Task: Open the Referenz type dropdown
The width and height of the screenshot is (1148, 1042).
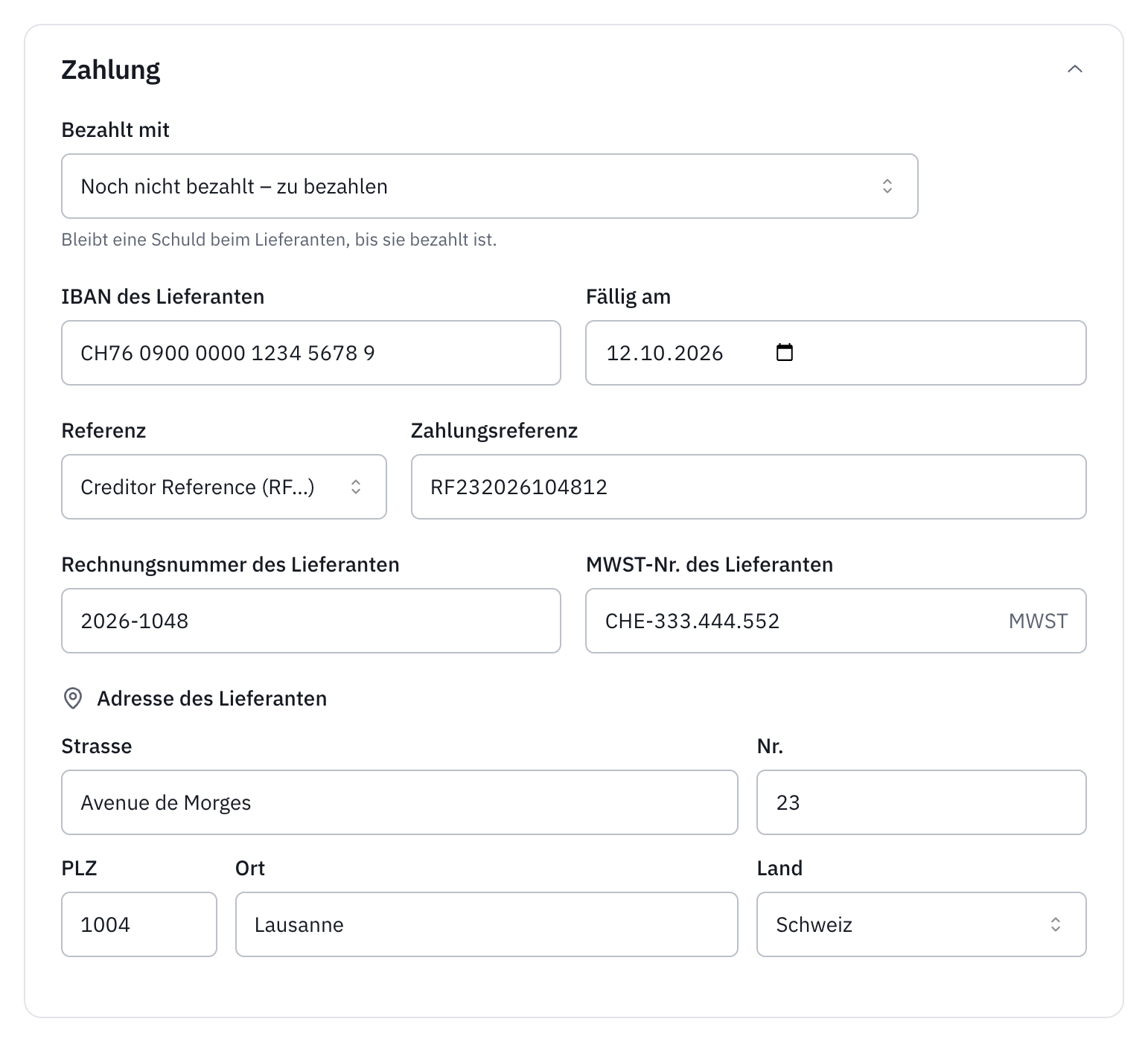Action: [x=224, y=487]
